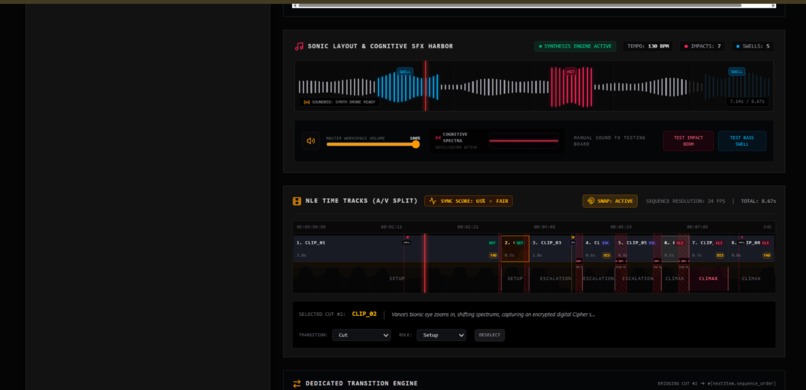Mute via the speaker icon button

[x=310, y=141]
